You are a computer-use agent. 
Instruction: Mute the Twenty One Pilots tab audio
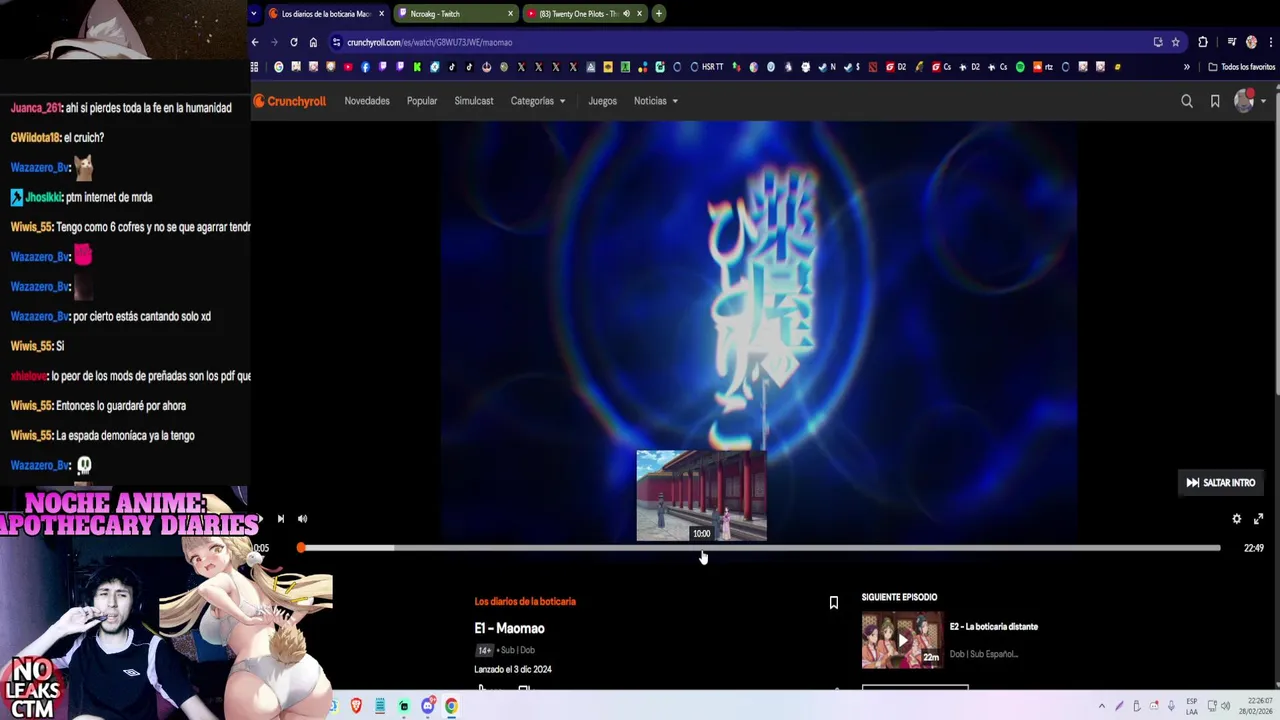click(626, 14)
